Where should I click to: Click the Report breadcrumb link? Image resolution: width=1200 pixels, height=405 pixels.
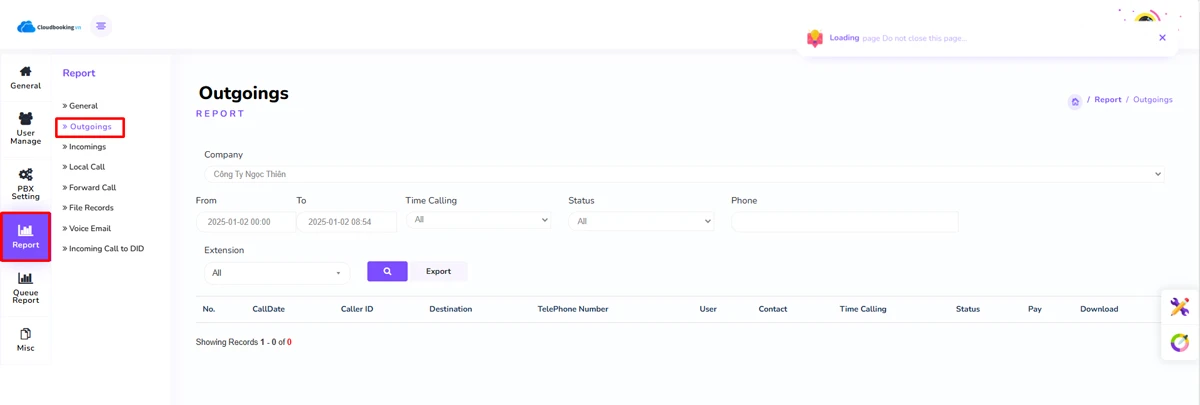pos(1107,100)
